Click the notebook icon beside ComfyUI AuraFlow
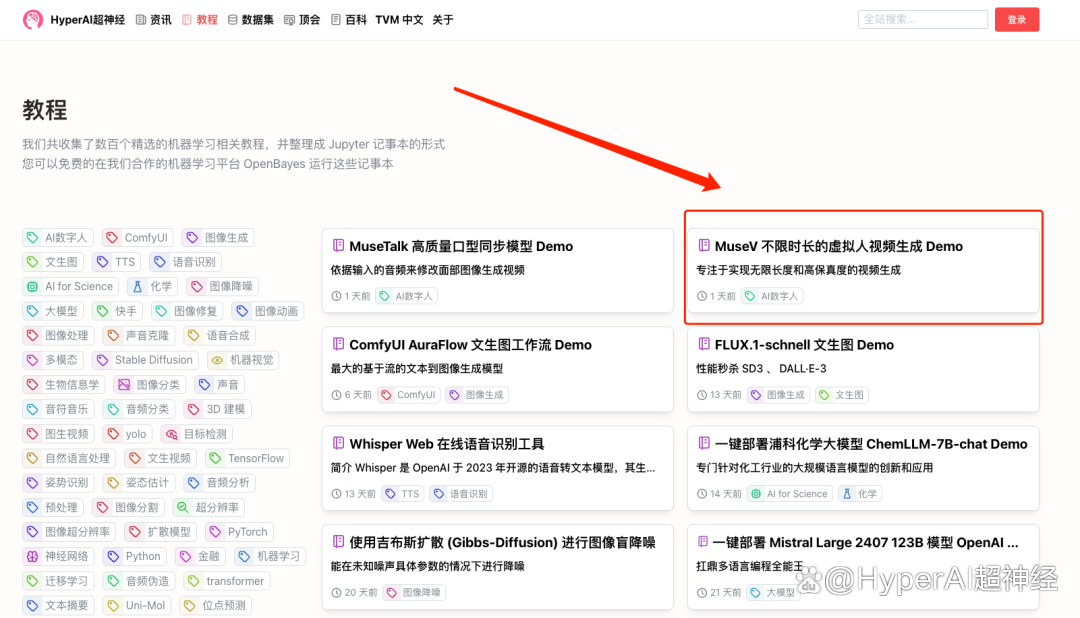The image size is (1080, 618). tap(338, 344)
